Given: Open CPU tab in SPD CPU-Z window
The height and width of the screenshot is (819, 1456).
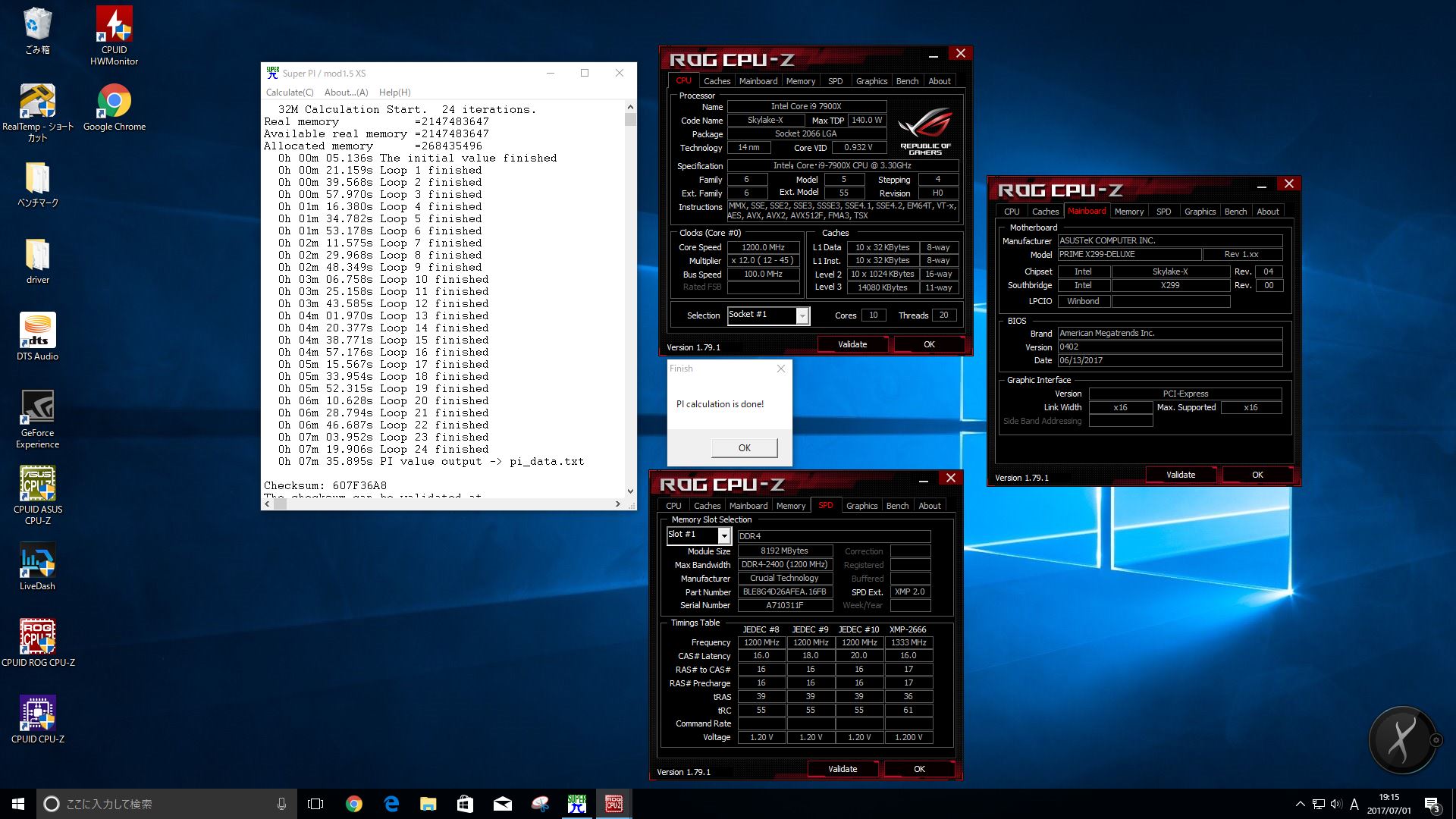Looking at the screenshot, I should (x=673, y=506).
